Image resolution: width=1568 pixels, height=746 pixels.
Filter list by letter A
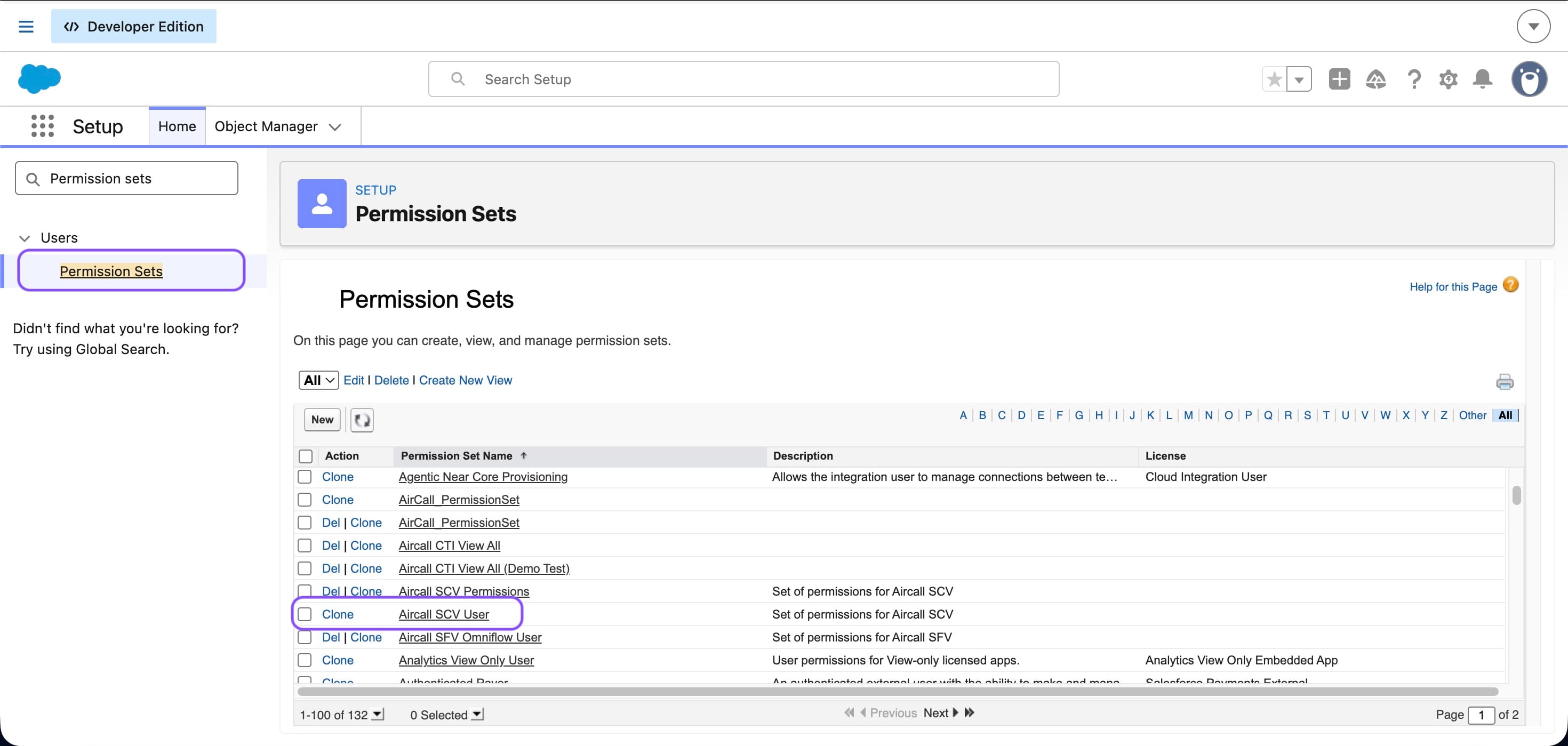tap(963, 415)
